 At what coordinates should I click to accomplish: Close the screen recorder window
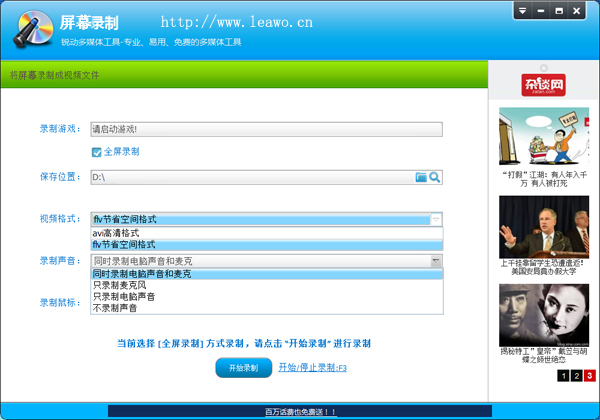579,10
